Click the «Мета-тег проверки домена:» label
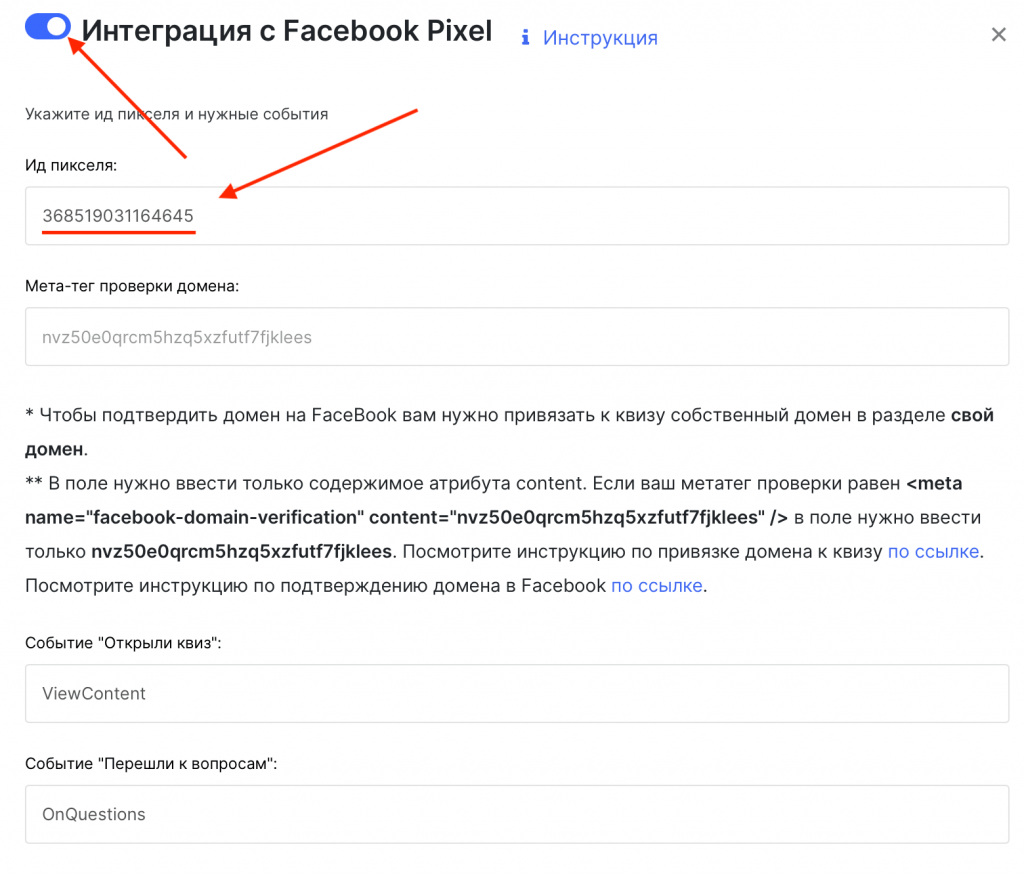This screenshot has height=874, width=1024. point(132,286)
